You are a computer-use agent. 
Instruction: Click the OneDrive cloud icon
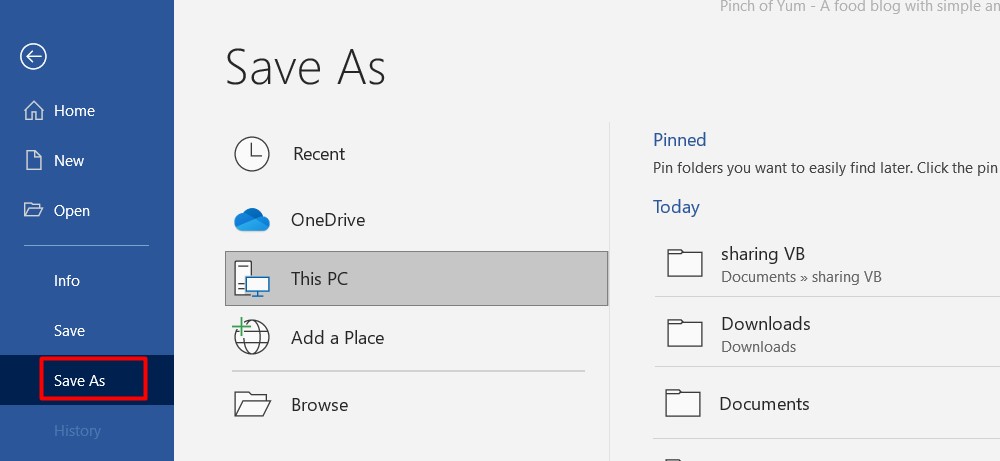(252, 220)
